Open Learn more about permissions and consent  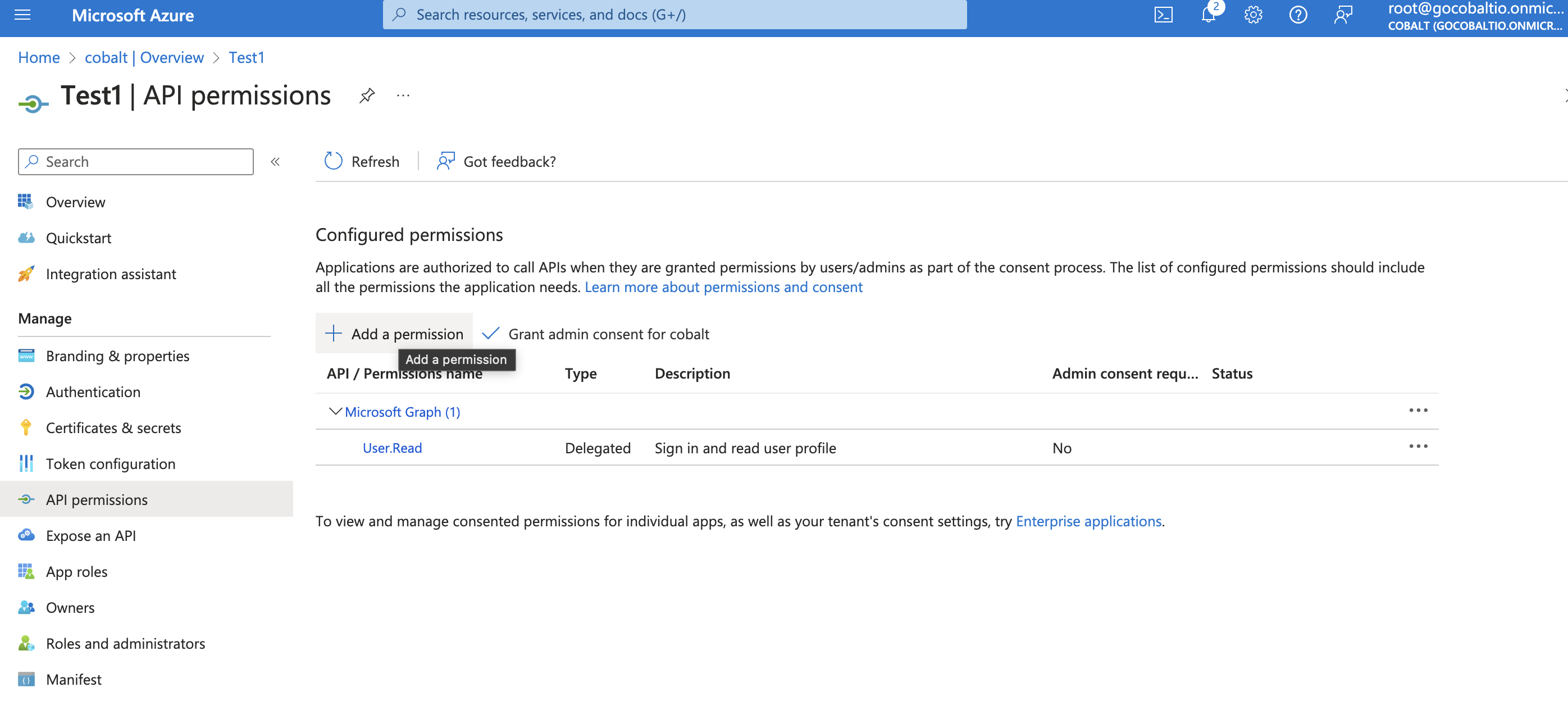(x=723, y=286)
